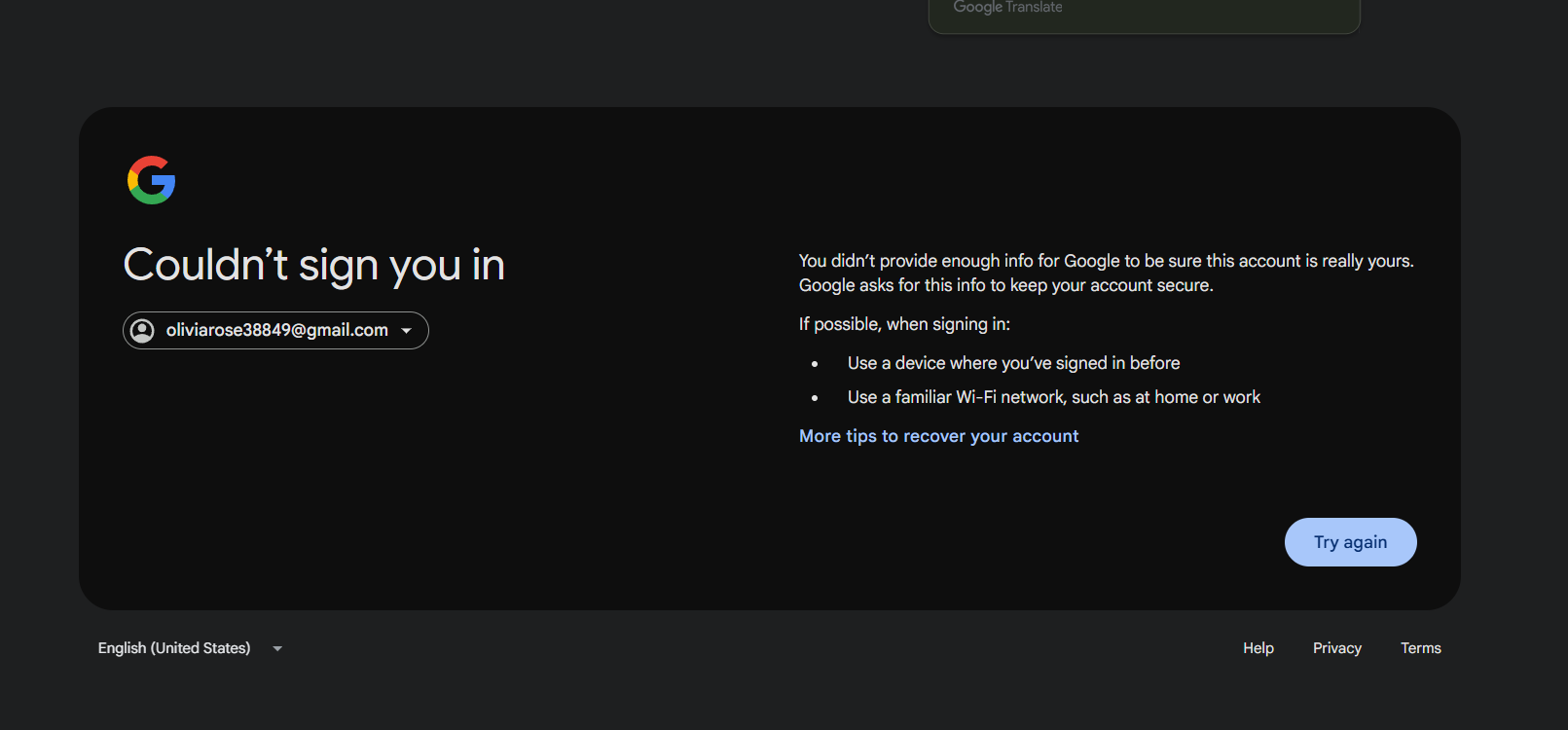Click text "Use a device where you've signed in before"
1568x730 pixels.
1013,363
